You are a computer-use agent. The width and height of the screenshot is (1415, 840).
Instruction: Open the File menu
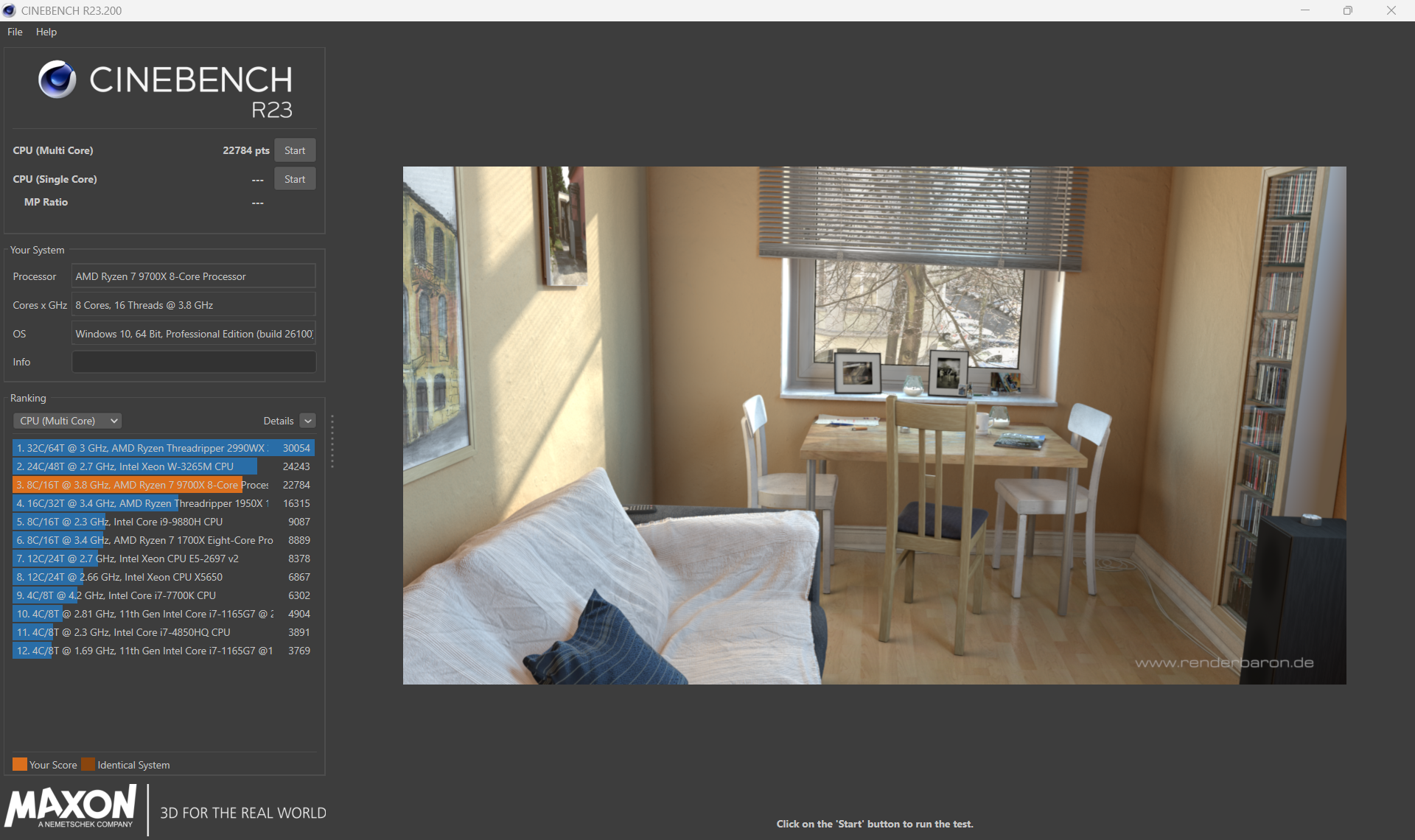coord(14,32)
